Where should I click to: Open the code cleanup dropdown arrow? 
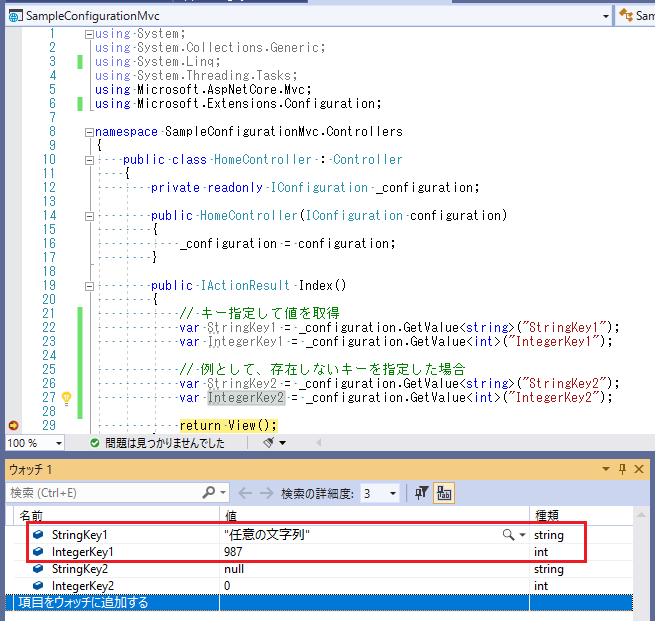283,443
